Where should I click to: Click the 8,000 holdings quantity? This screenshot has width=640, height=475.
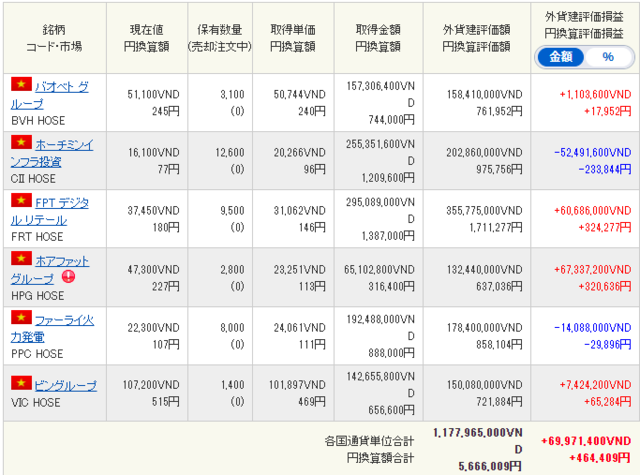point(232,328)
